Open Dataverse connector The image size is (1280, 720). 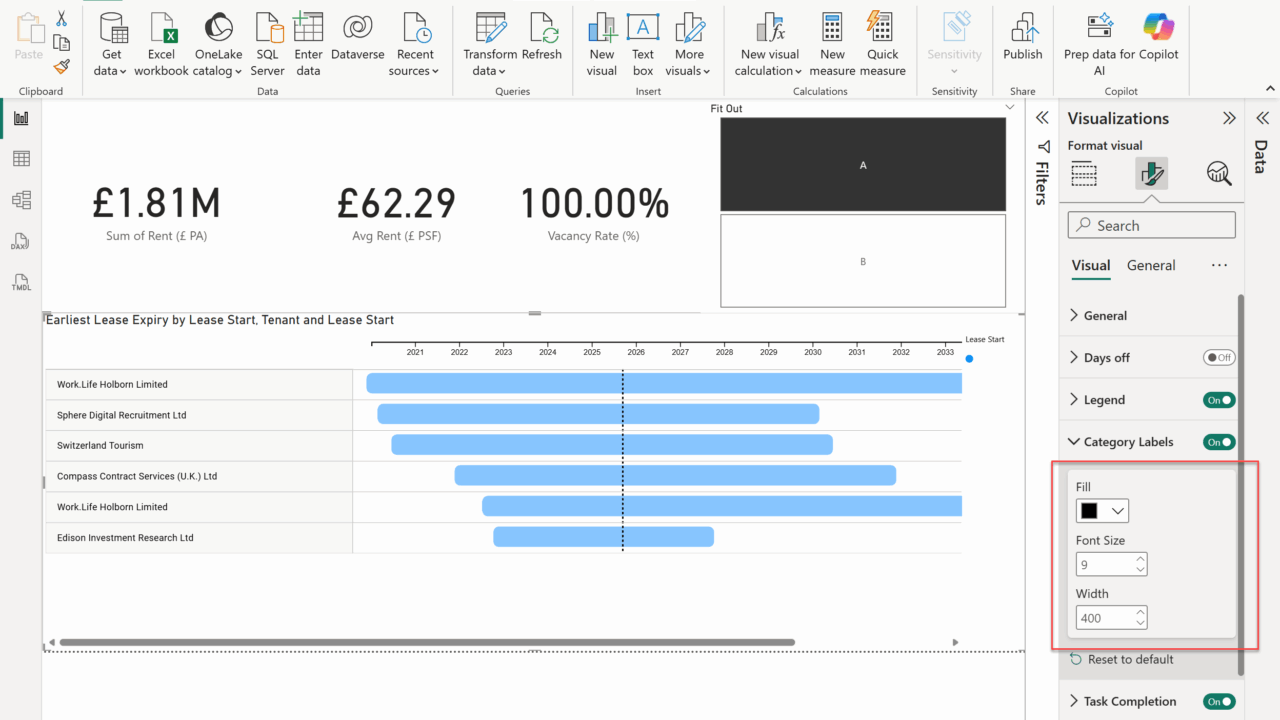pyautogui.click(x=357, y=36)
